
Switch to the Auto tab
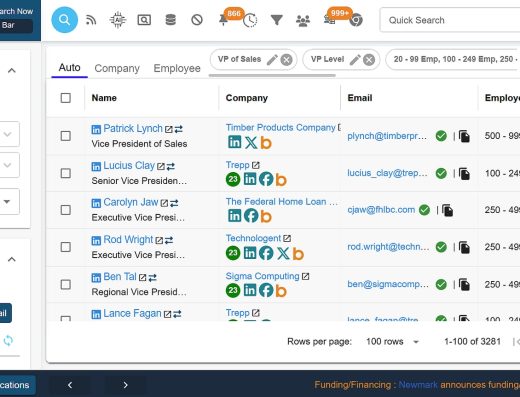pyautogui.click(x=69, y=68)
